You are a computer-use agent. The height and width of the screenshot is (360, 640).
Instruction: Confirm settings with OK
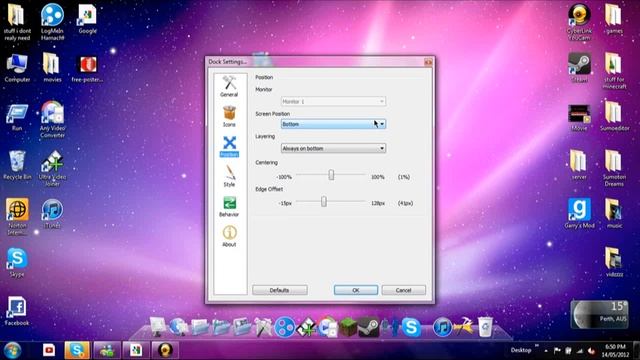(x=356, y=290)
